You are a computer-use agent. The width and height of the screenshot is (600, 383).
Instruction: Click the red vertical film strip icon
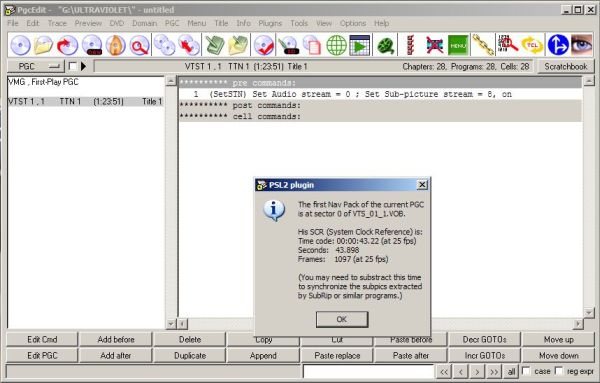click(x=410, y=45)
